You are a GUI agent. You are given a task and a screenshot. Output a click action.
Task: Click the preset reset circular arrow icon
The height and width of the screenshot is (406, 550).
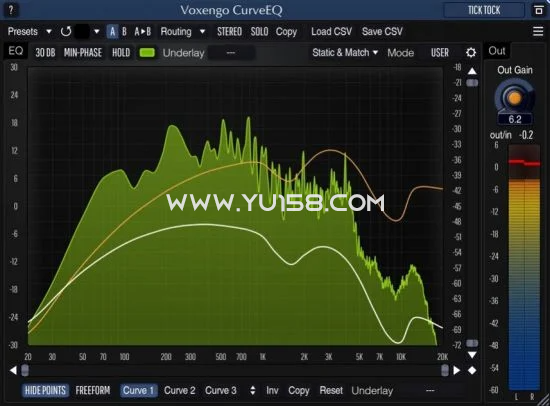point(66,32)
